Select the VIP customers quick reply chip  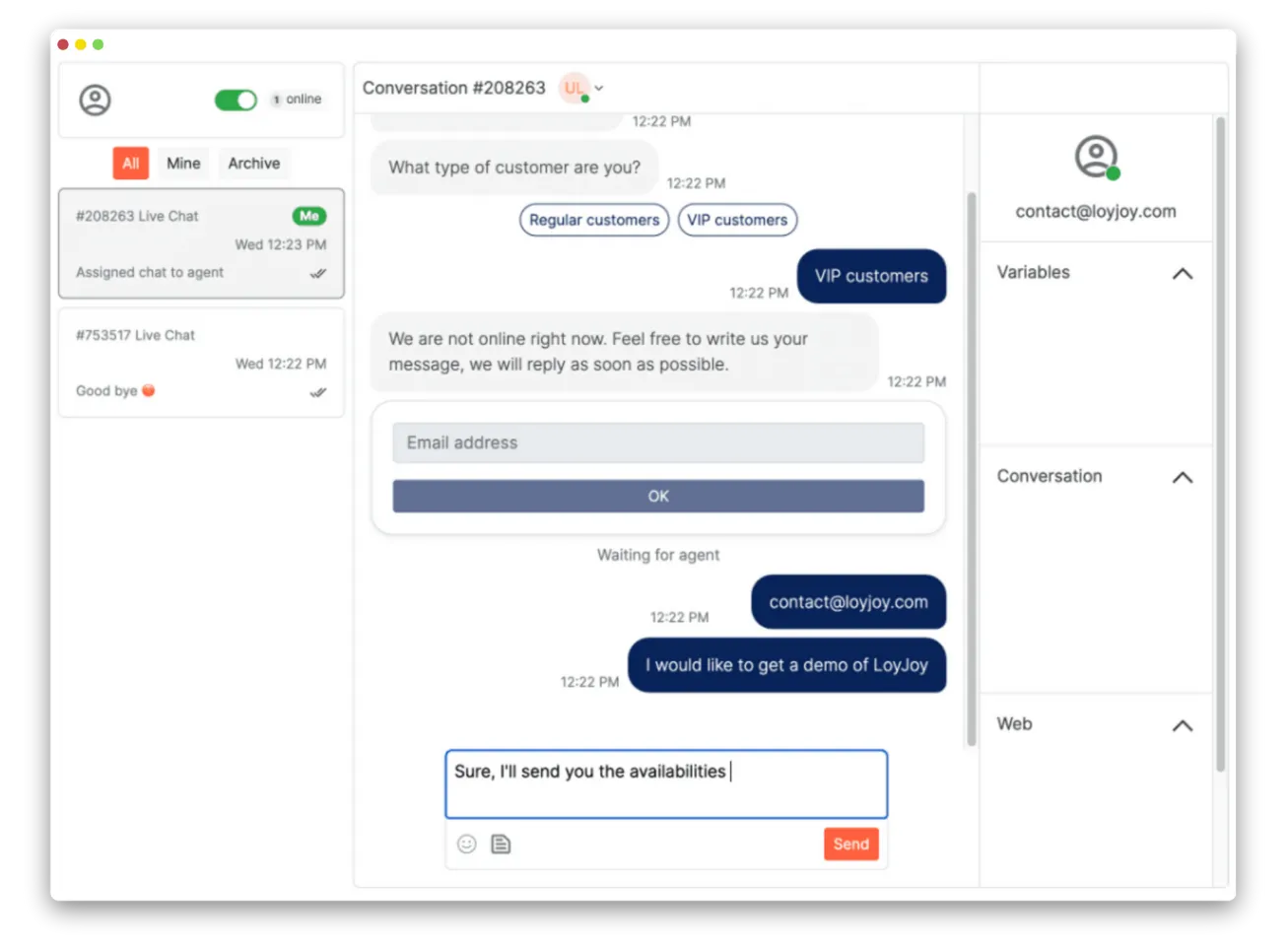(737, 220)
